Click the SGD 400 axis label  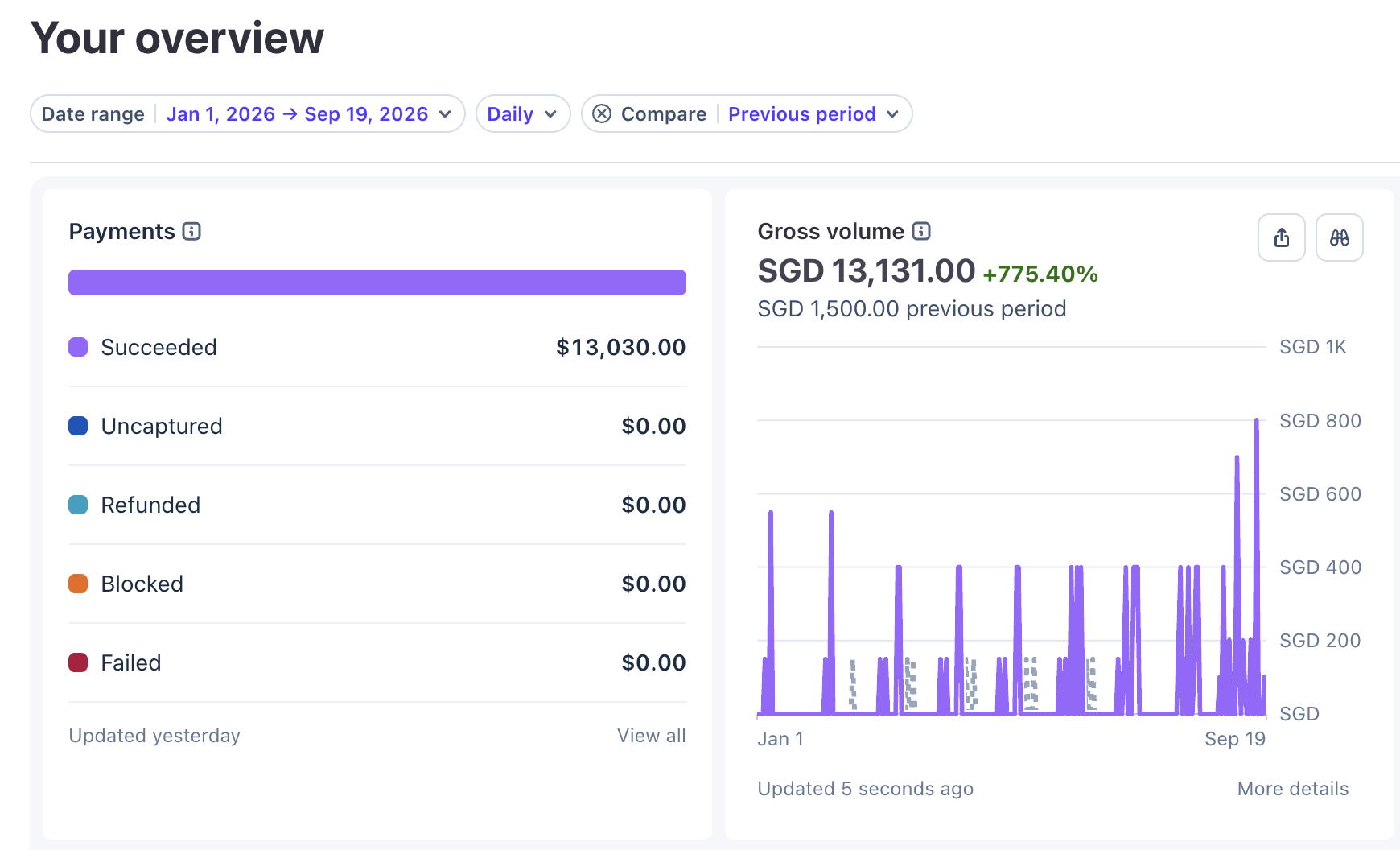1320,567
